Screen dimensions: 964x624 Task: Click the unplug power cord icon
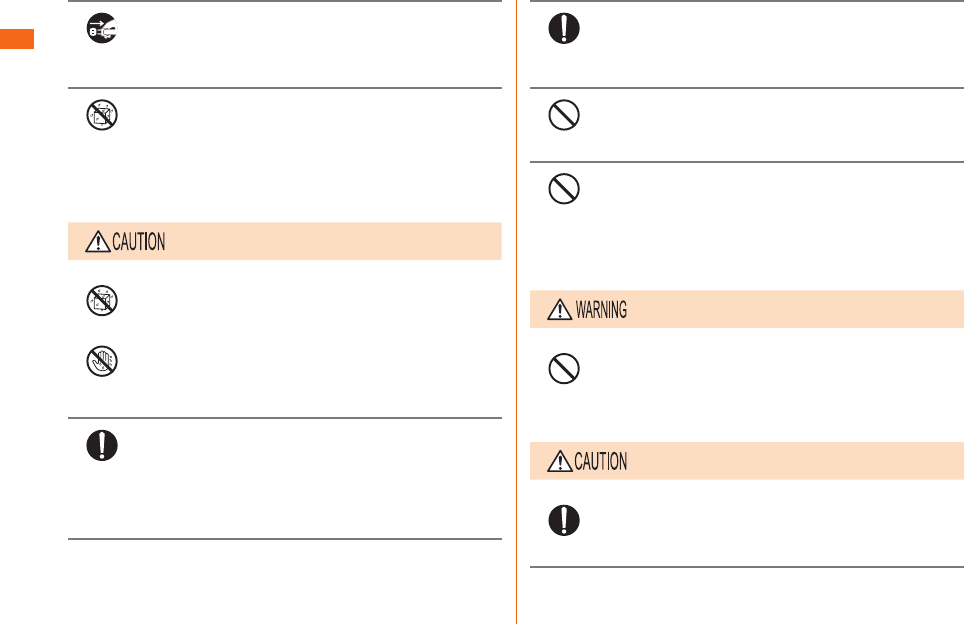[x=102, y=28]
